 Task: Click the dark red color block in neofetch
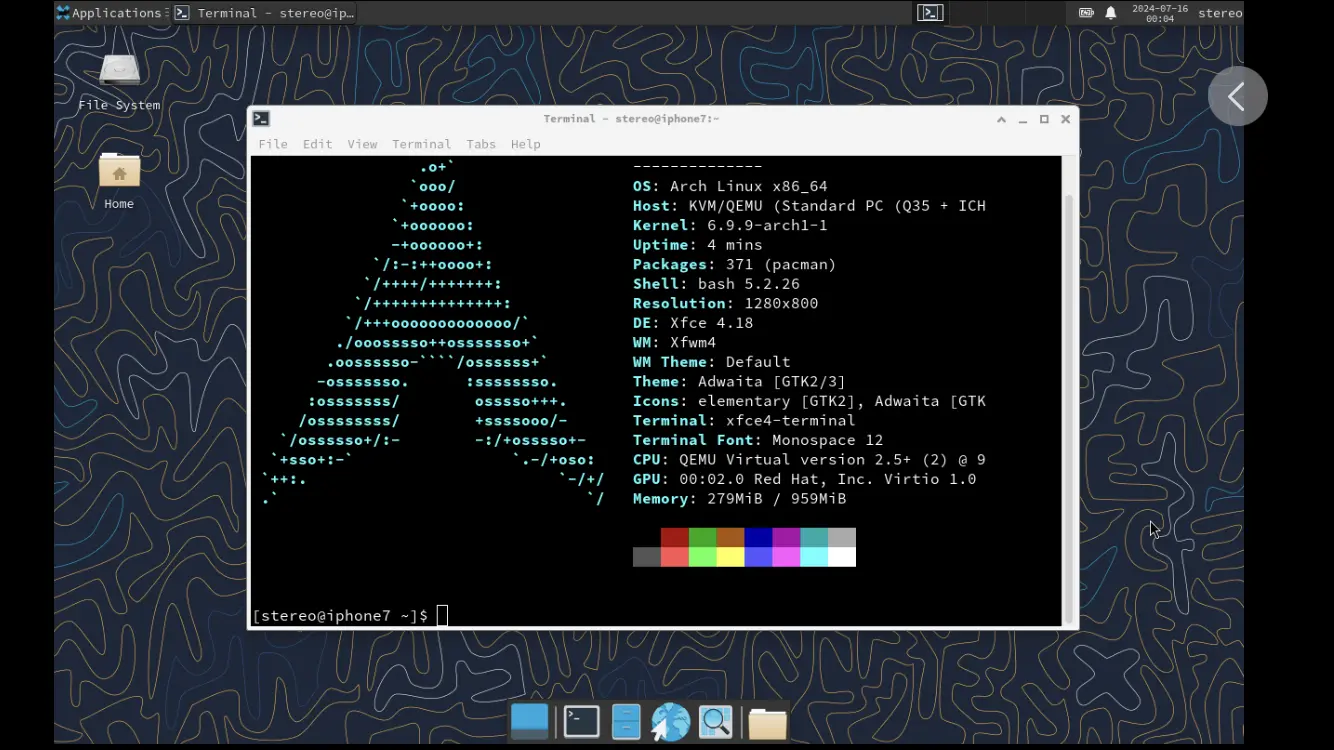[x=675, y=537]
